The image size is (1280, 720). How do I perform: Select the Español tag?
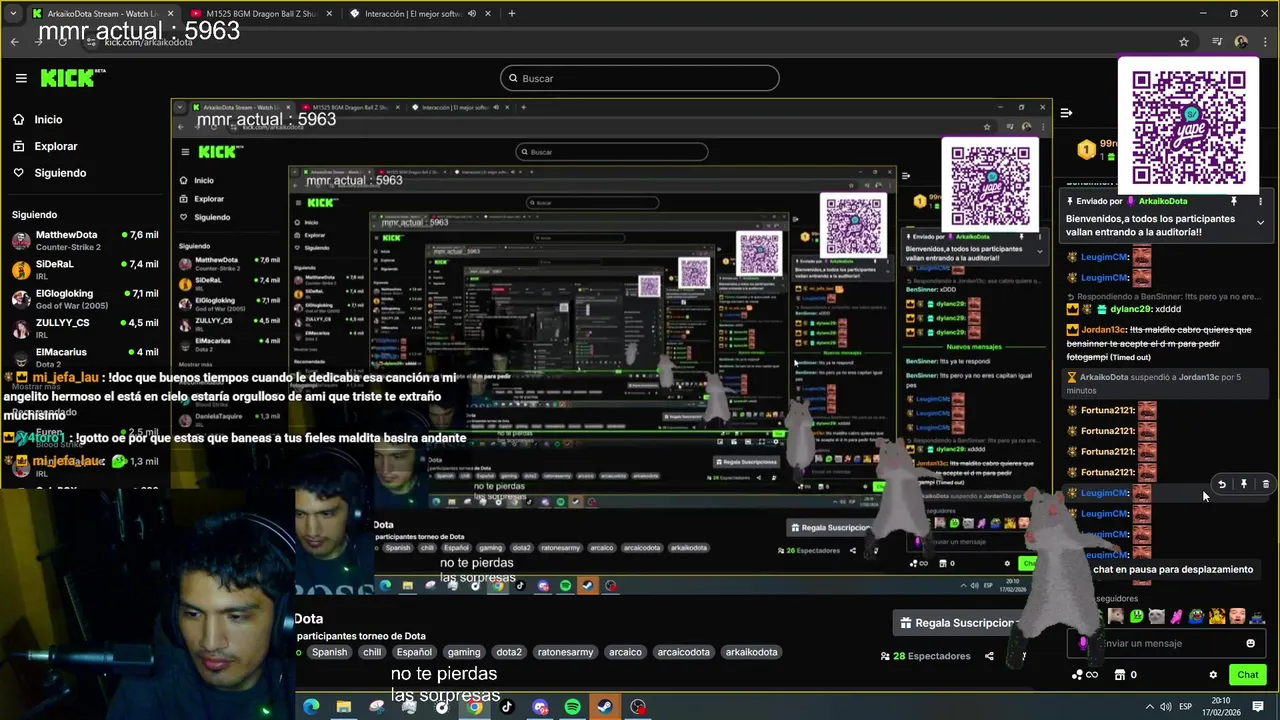pyautogui.click(x=414, y=652)
